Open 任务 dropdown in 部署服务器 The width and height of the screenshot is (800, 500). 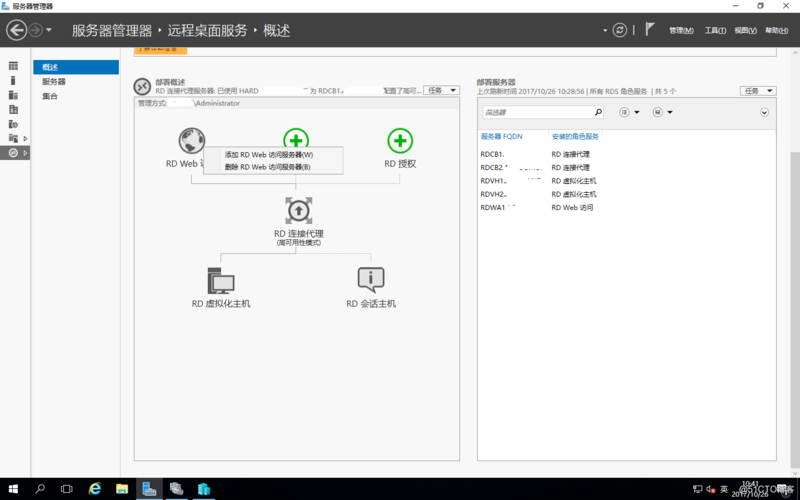tap(758, 91)
